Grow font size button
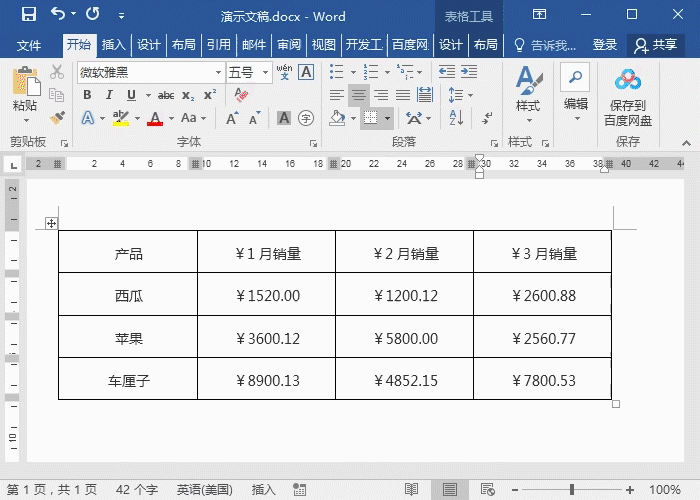The image size is (700, 500). pos(232,118)
